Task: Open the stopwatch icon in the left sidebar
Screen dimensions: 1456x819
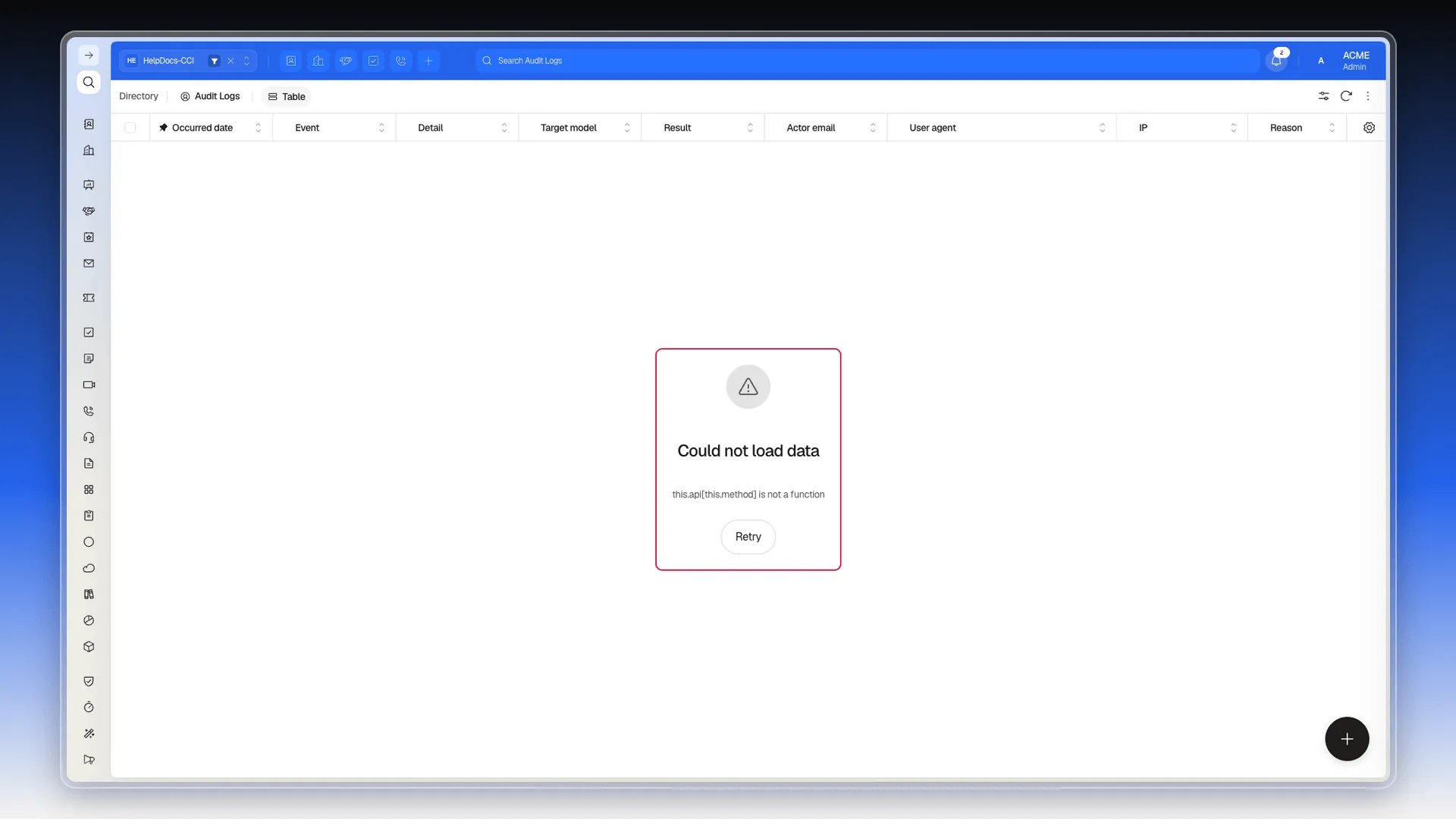Action: (x=89, y=707)
